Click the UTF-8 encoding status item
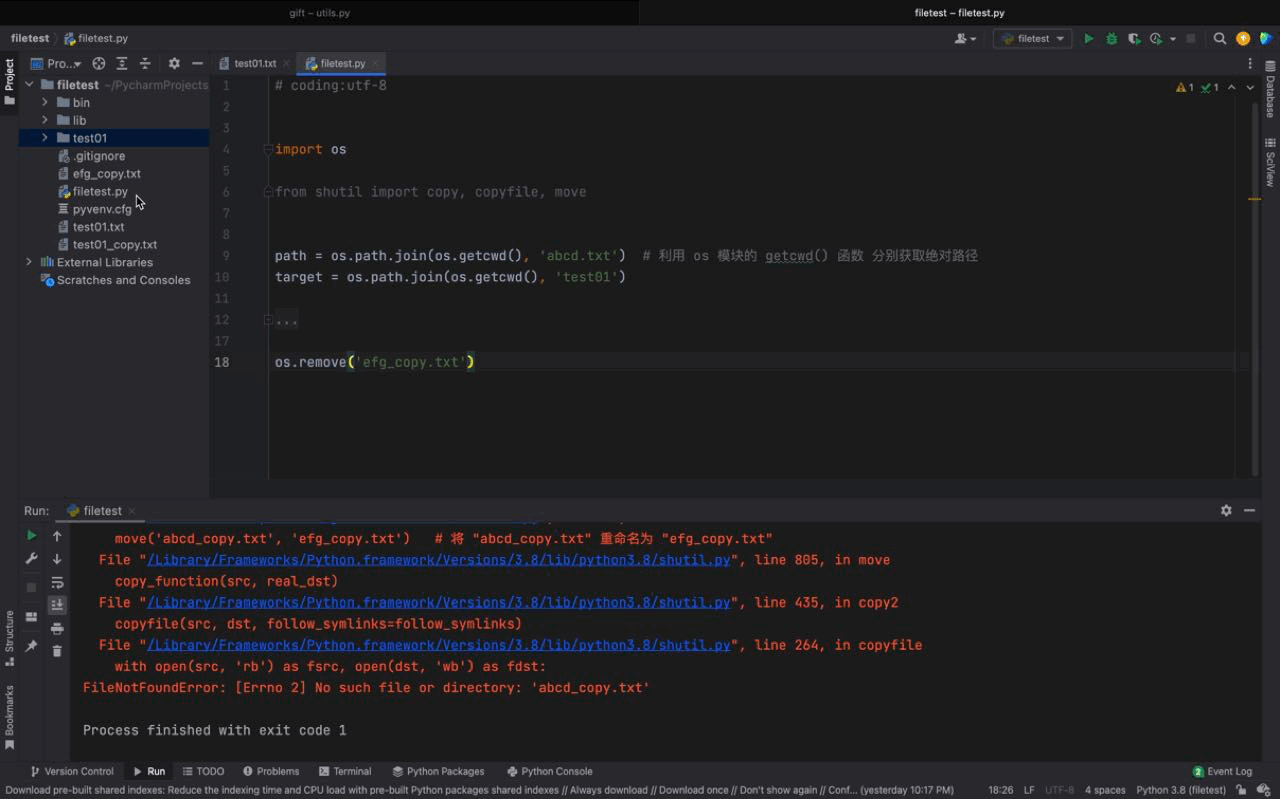 pos(1060,790)
